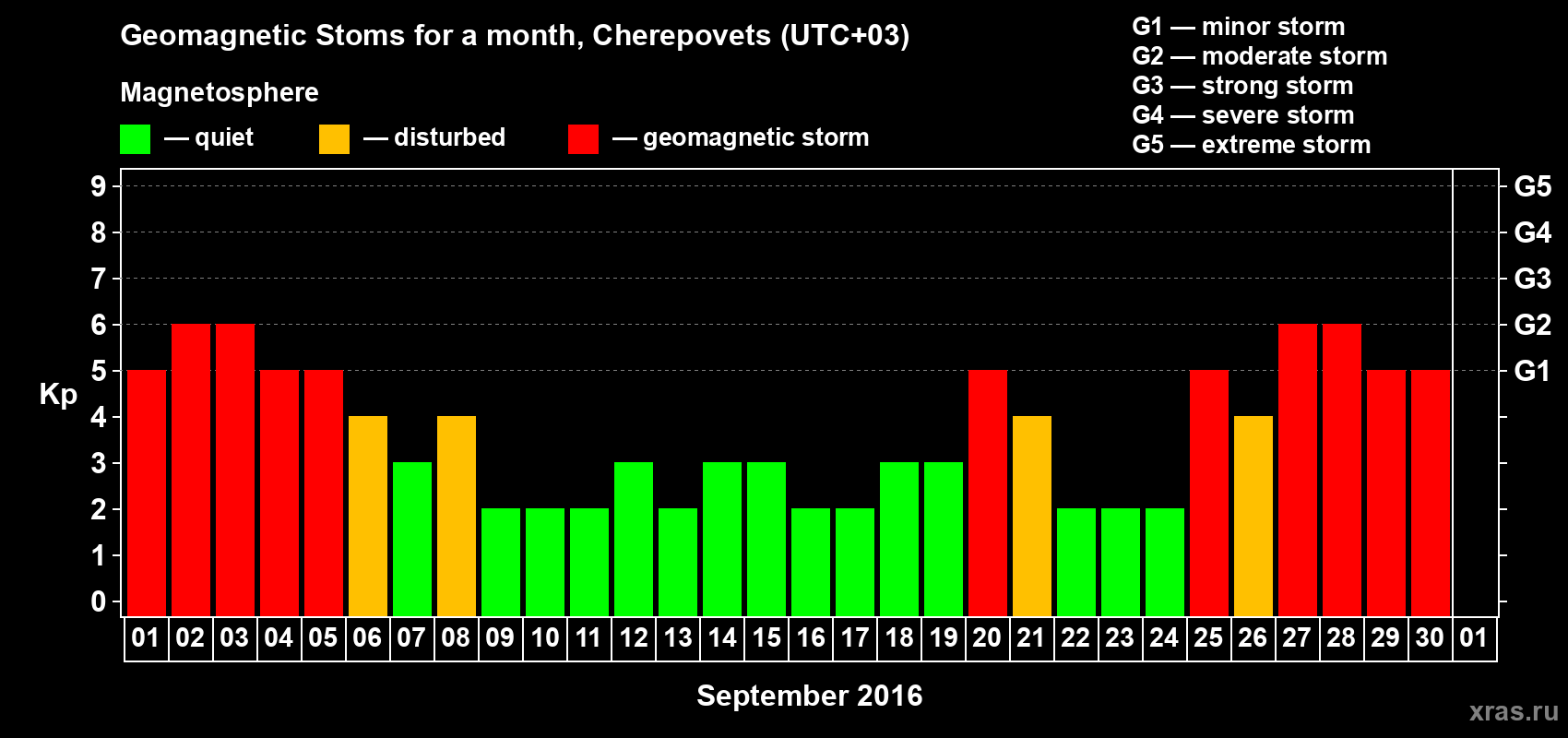Click the date label 22 on the axis
The image size is (1568, 738).
coord(1075,638)
